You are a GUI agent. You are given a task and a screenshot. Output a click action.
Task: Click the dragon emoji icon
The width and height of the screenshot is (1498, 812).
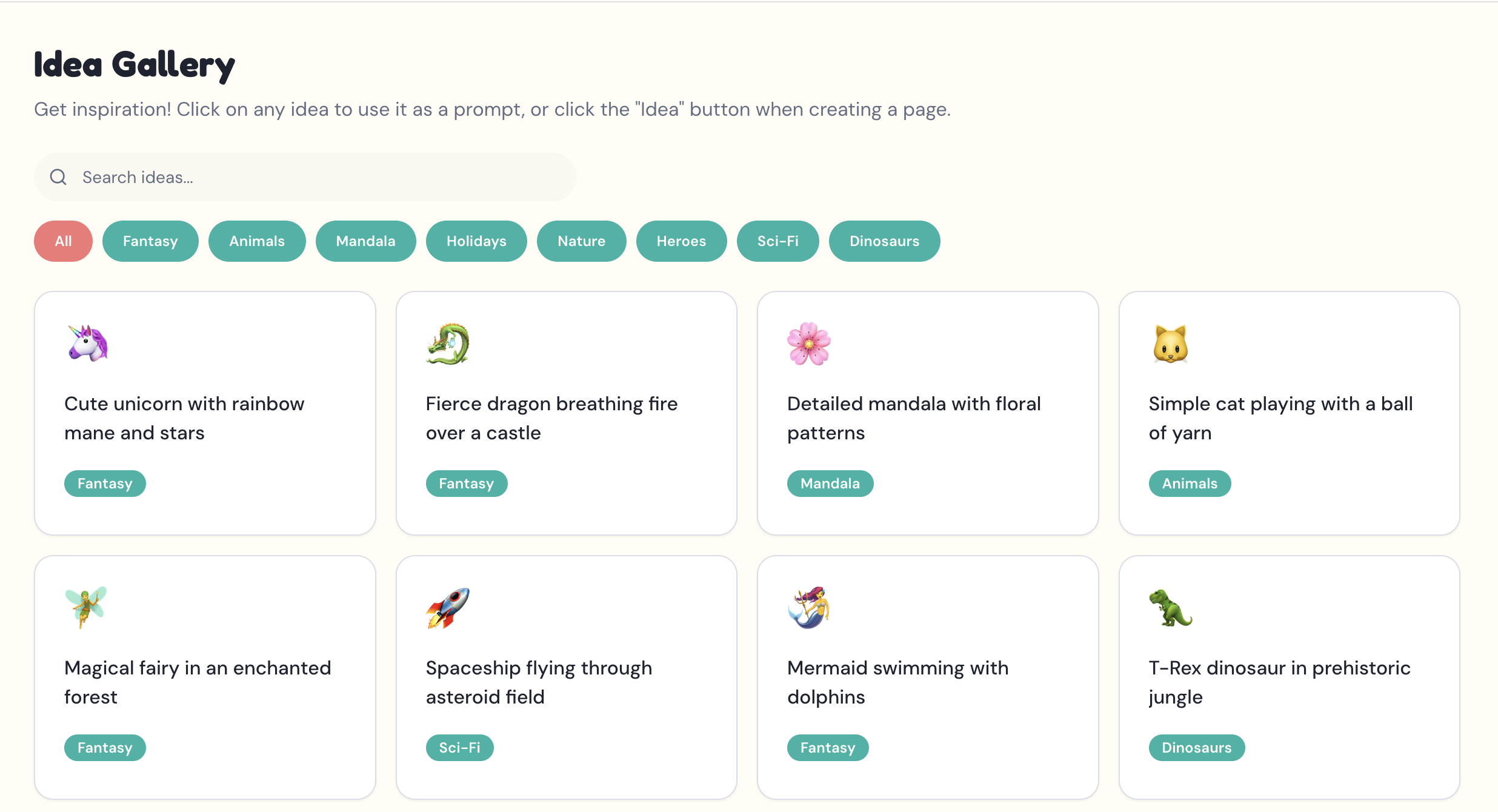448,344
